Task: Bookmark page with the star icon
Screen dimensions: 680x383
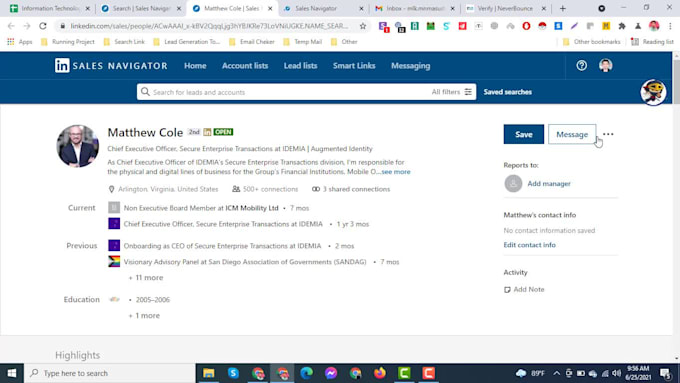Action: [x=363, y=26]
